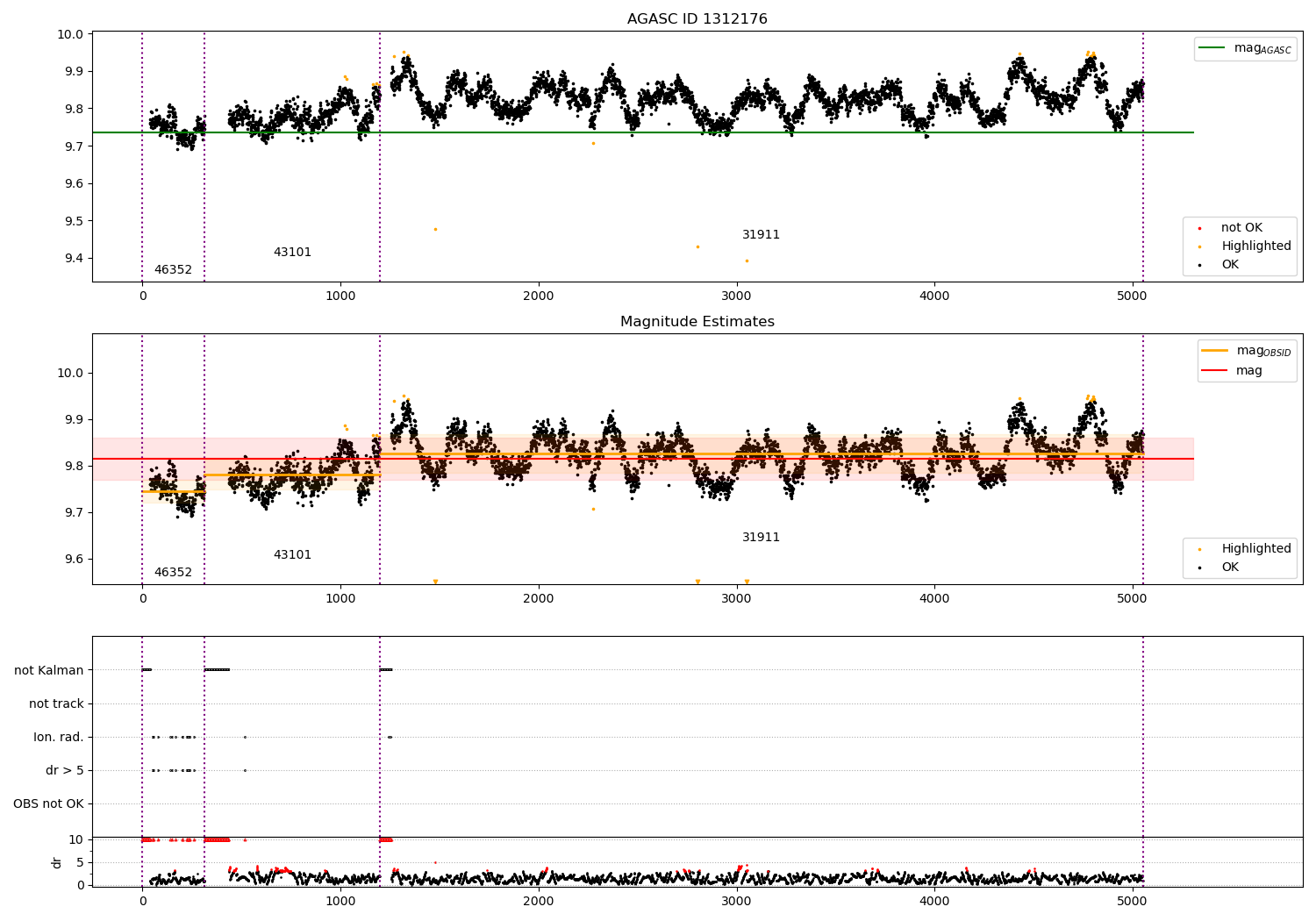
Task: Click the 10 tick on the dr axis
Action: click(76, 840)
